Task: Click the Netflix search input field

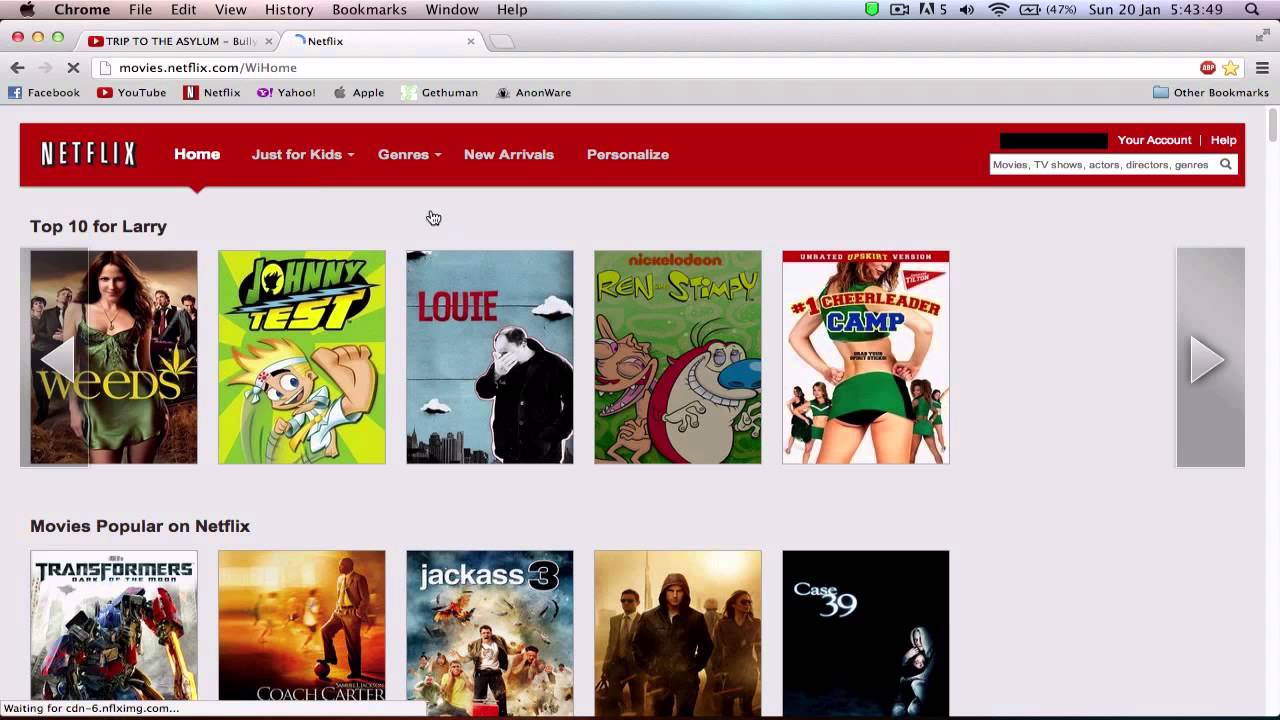Action: pyautogui.click(x=1102, y=164)
